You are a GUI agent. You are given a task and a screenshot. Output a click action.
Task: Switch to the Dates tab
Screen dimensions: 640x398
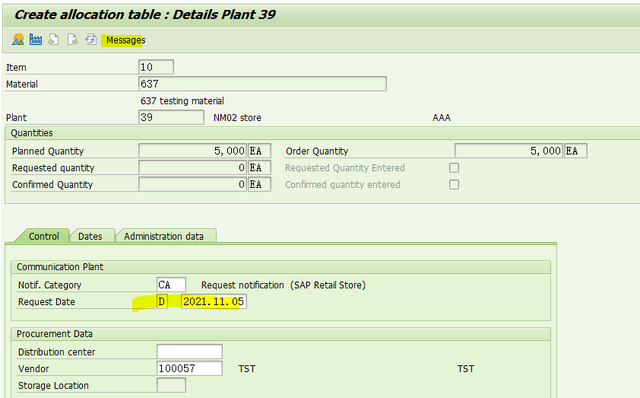90,236
